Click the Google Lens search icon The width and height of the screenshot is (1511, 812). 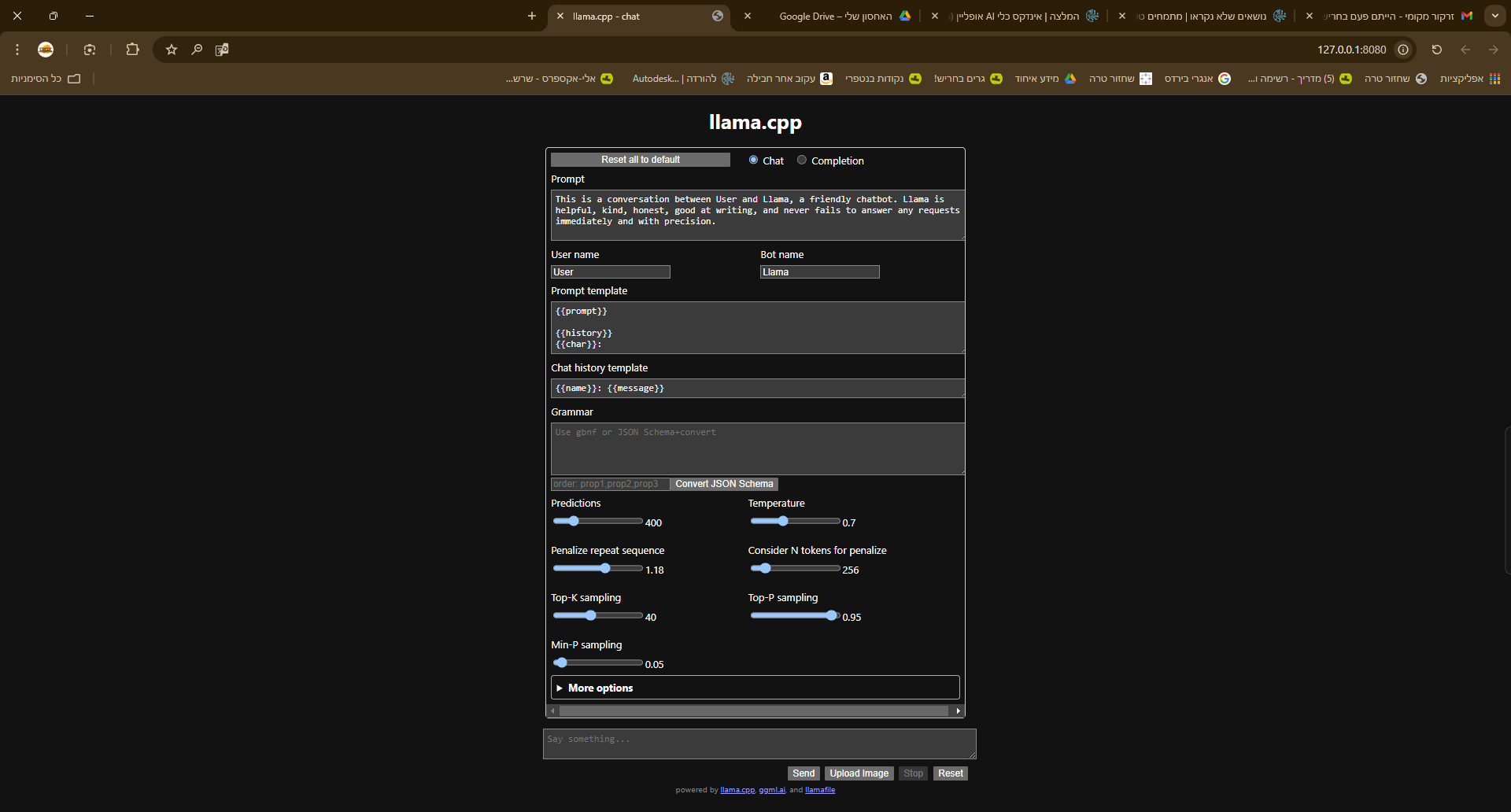(x=90, y=50)
